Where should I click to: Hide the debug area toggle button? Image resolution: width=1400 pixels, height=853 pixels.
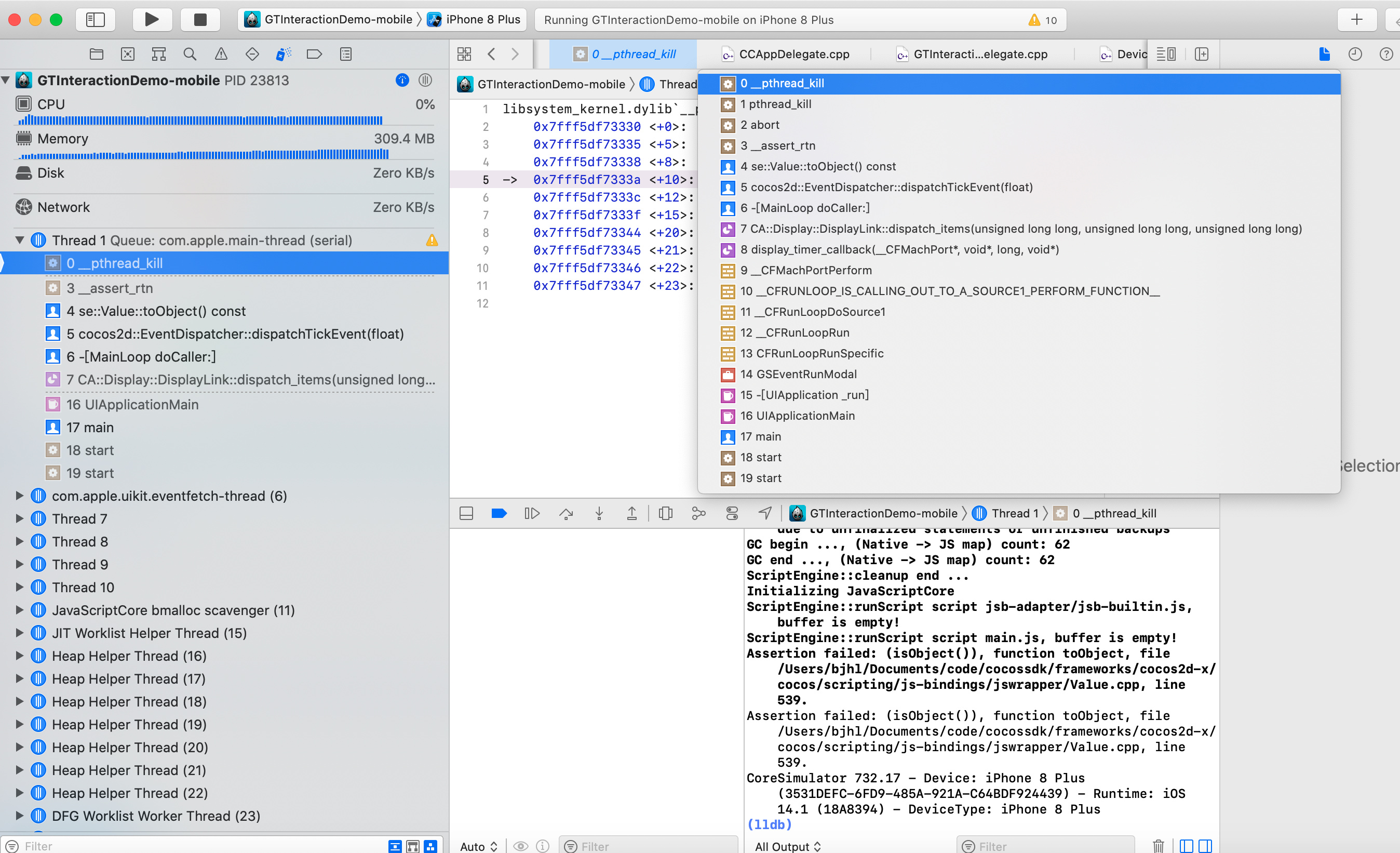[466, 513]
